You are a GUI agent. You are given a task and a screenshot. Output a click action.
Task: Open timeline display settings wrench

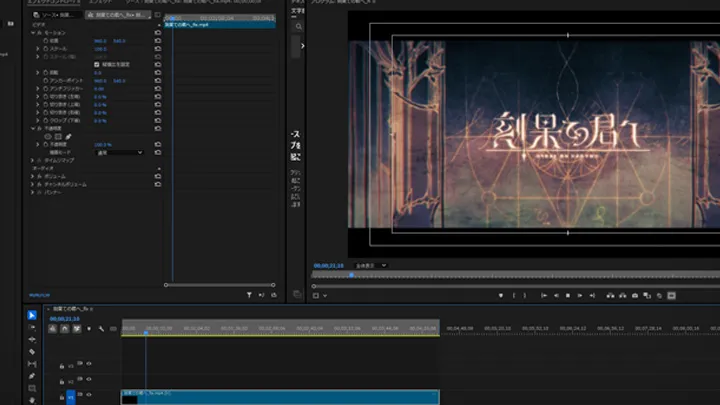click(x=101, y=329)
